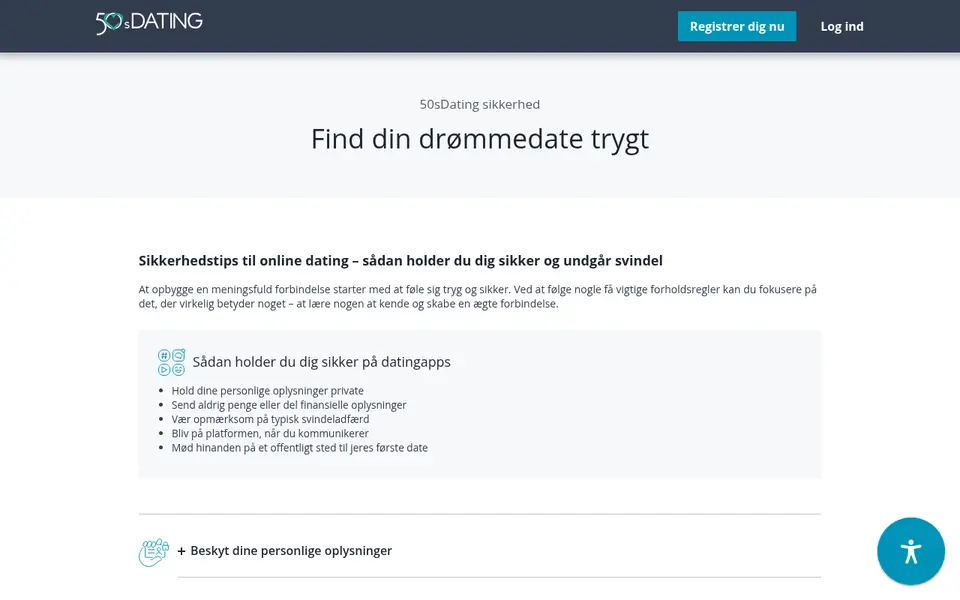Click the heading Sådan holder du dig sikker på datingapps

coord(321,362)
